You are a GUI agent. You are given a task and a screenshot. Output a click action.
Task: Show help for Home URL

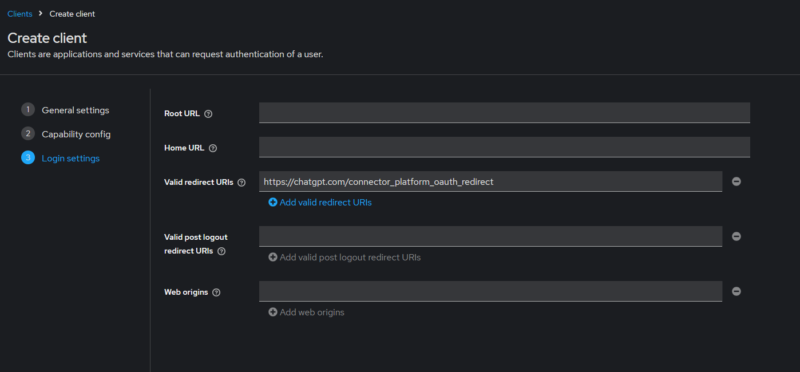point(213,148)
